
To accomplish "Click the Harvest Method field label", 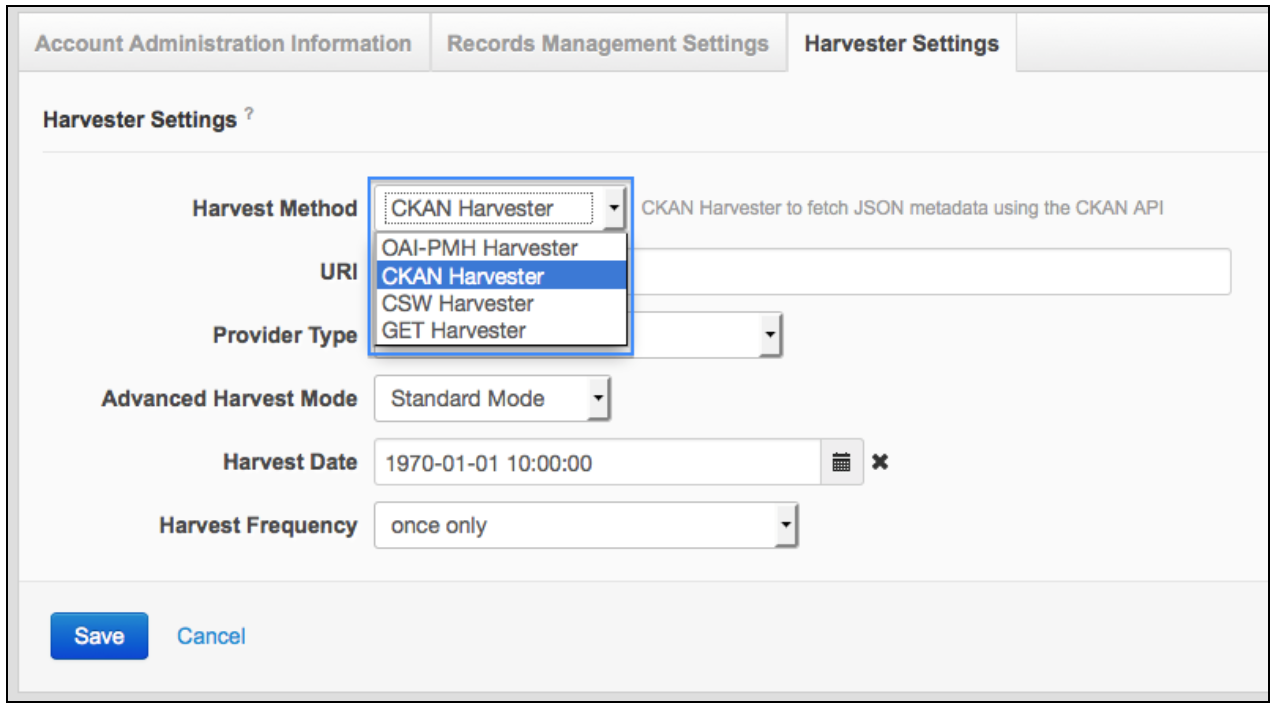I will click(x=274, y=209).
